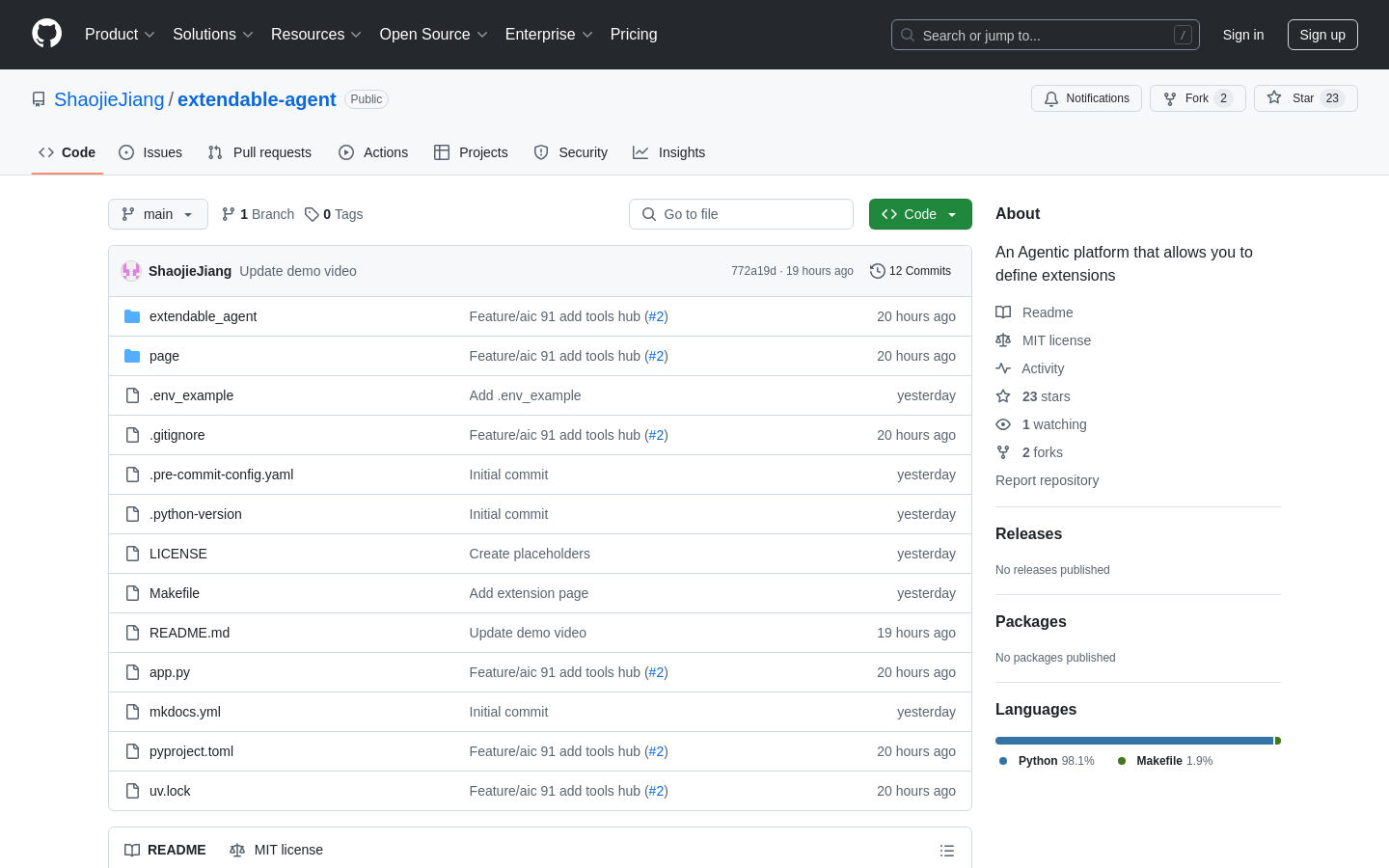The height and width of the screenshot is (868, 1389).
Task: Select the README tab below file list
Action: coord(165,850)
